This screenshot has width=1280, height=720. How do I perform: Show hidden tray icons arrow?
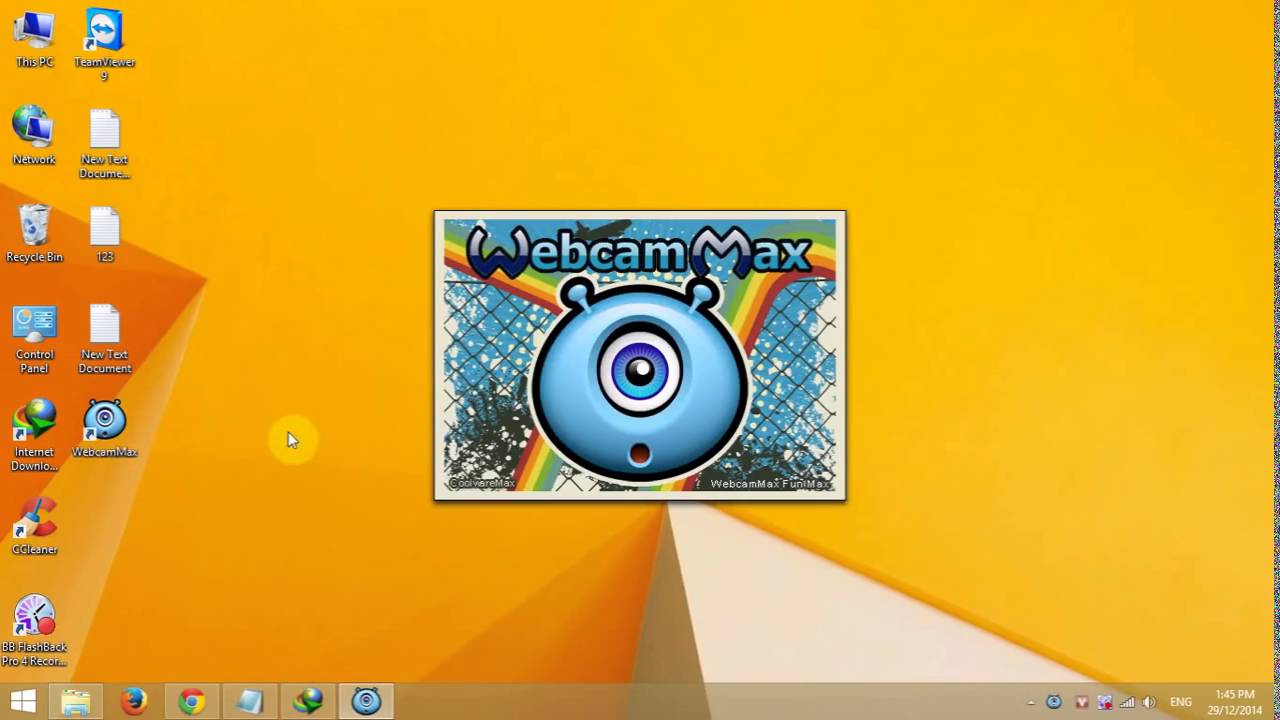tap(1030, 703)
